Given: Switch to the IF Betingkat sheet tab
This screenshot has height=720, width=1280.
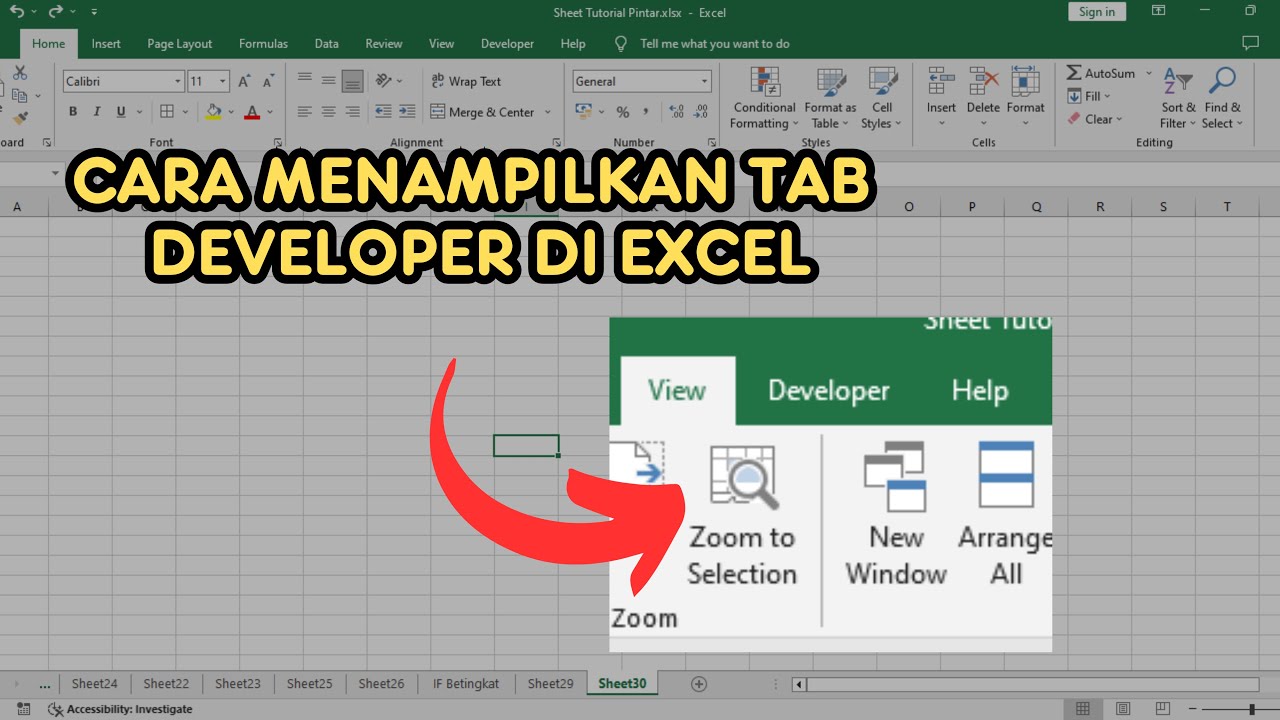Looking at the screenshot, I should click(x=466, y=684).
